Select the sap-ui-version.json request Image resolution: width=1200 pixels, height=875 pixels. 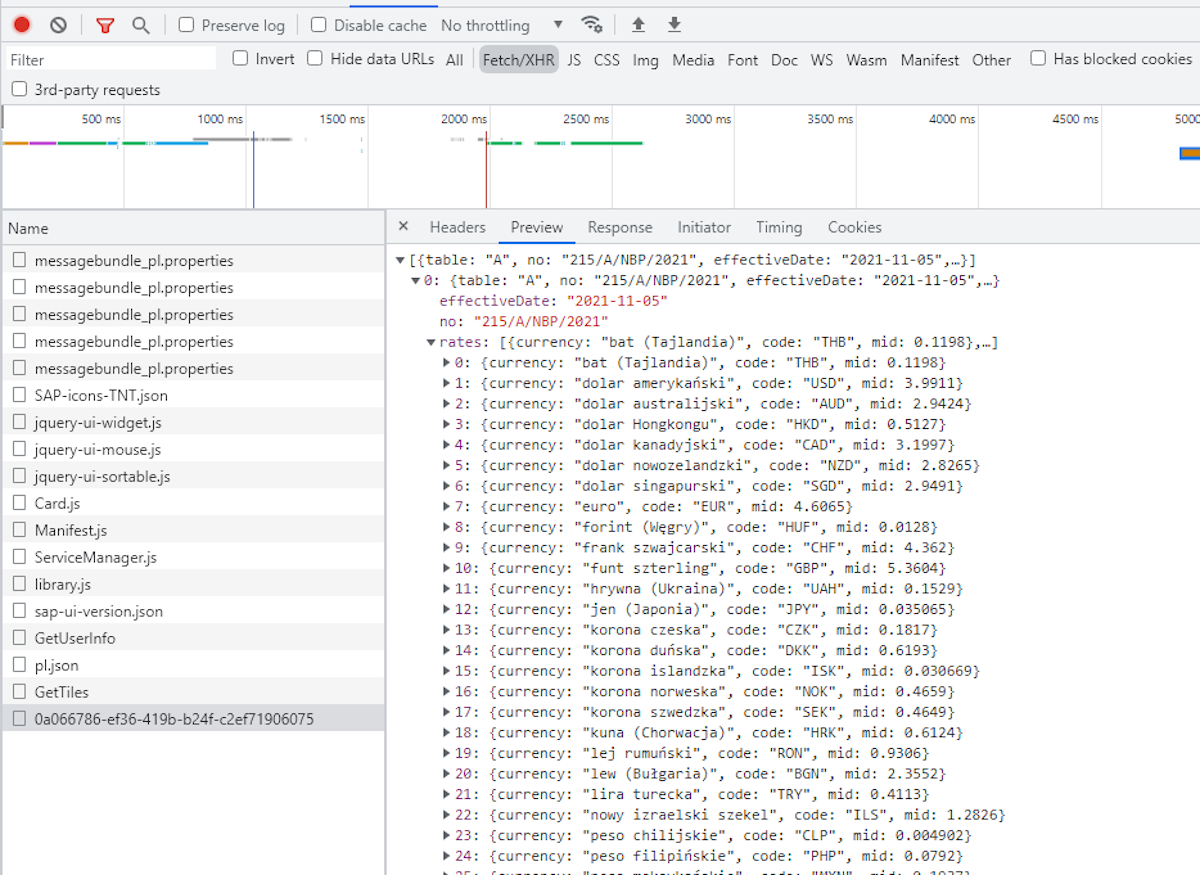click(x=193, y=611)
